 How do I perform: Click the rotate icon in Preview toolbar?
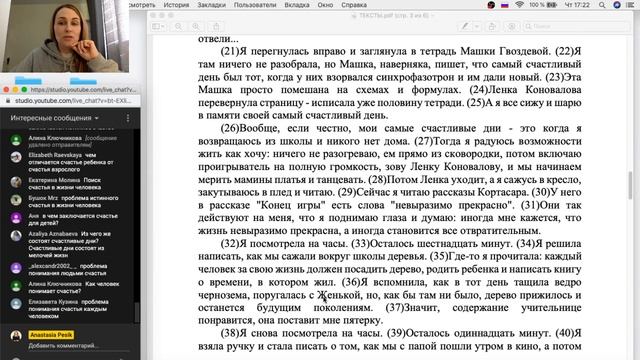tap(492, 27)
